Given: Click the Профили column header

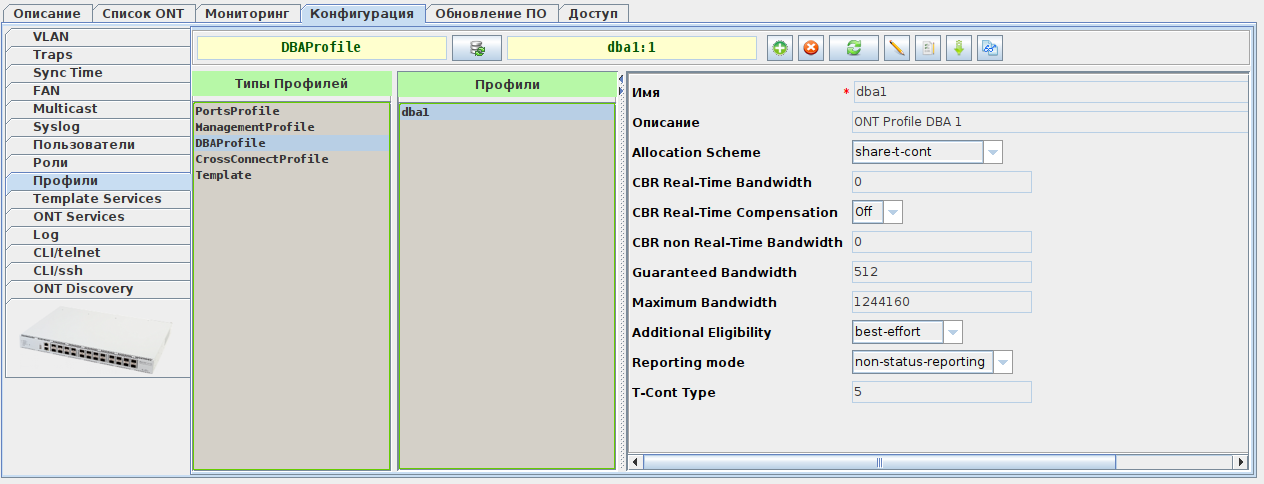Looking at the screenshot, I should tap(507, 84).
